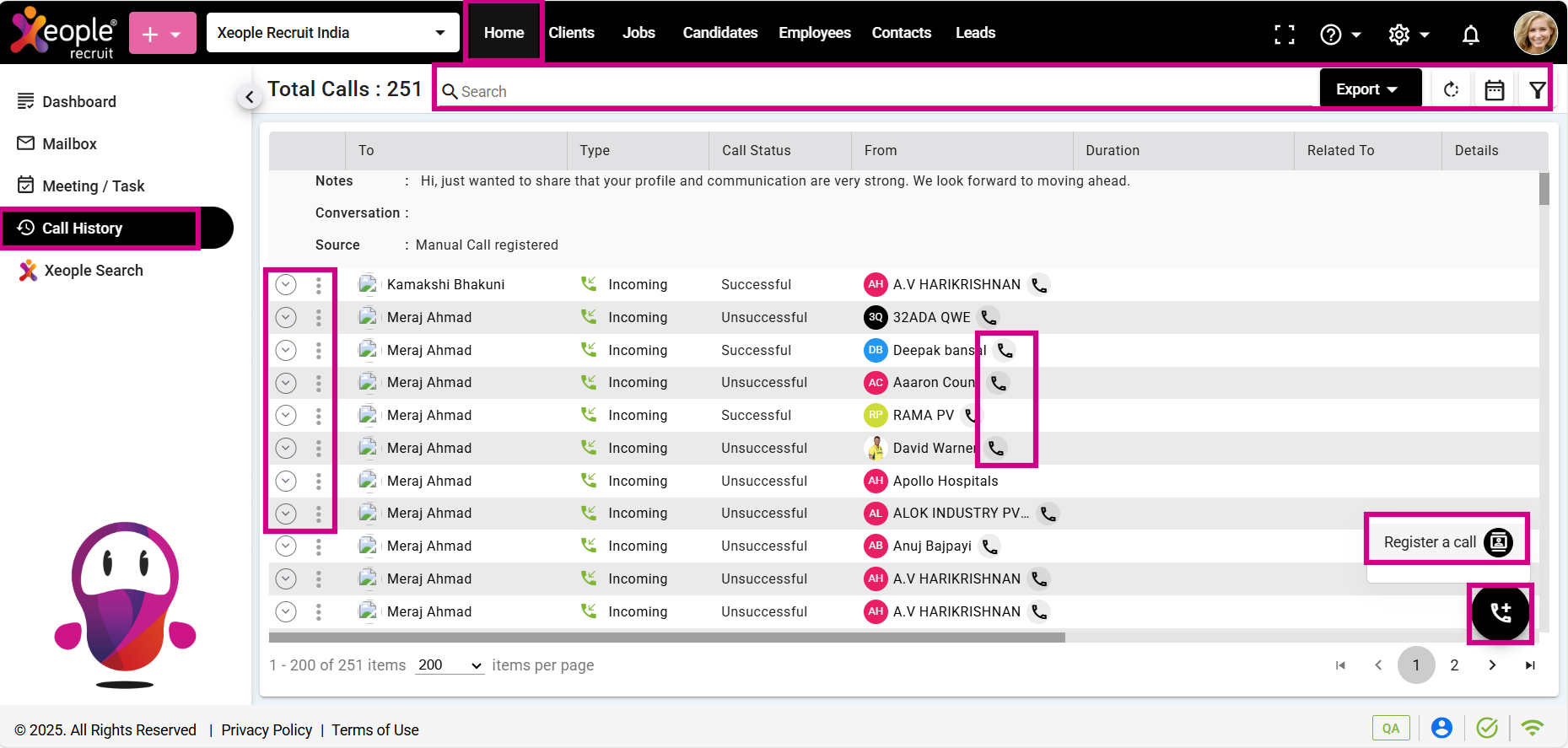The width and height of the screenshot is (1568, 748).
Task: Open the Xeople Recruit India dropdown
Action: pos(332,33)
